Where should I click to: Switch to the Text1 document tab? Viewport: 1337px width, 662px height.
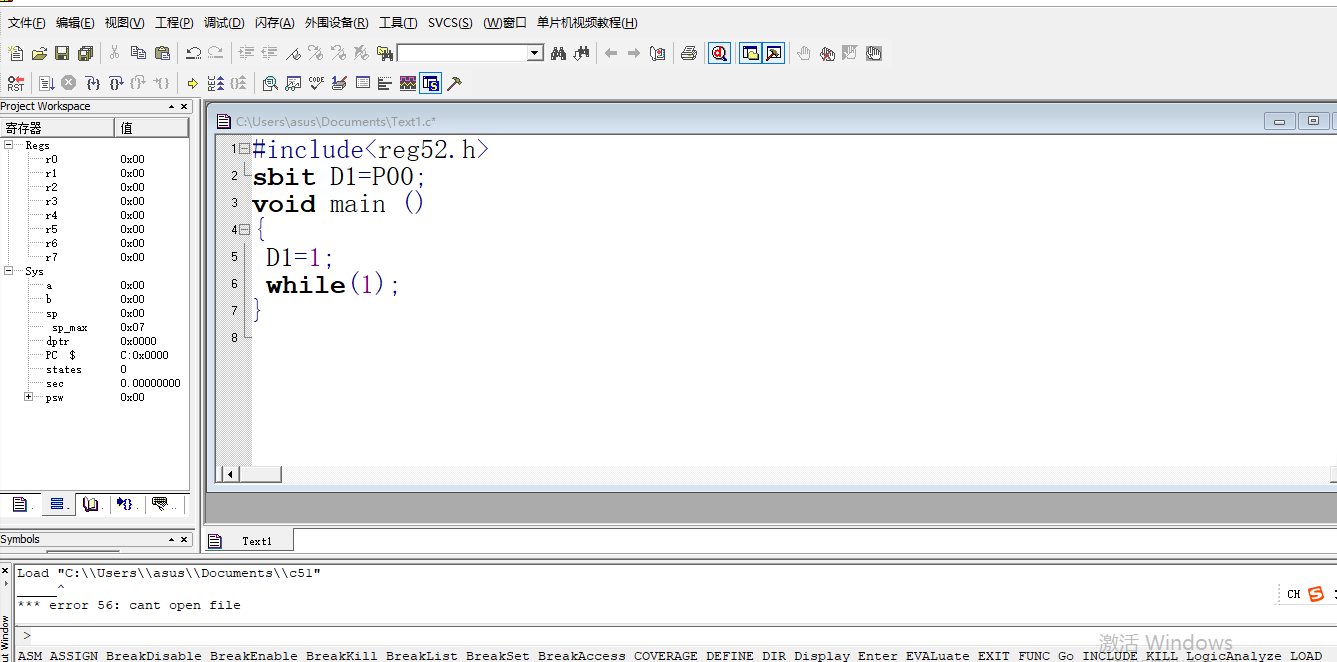pos(256,541)
